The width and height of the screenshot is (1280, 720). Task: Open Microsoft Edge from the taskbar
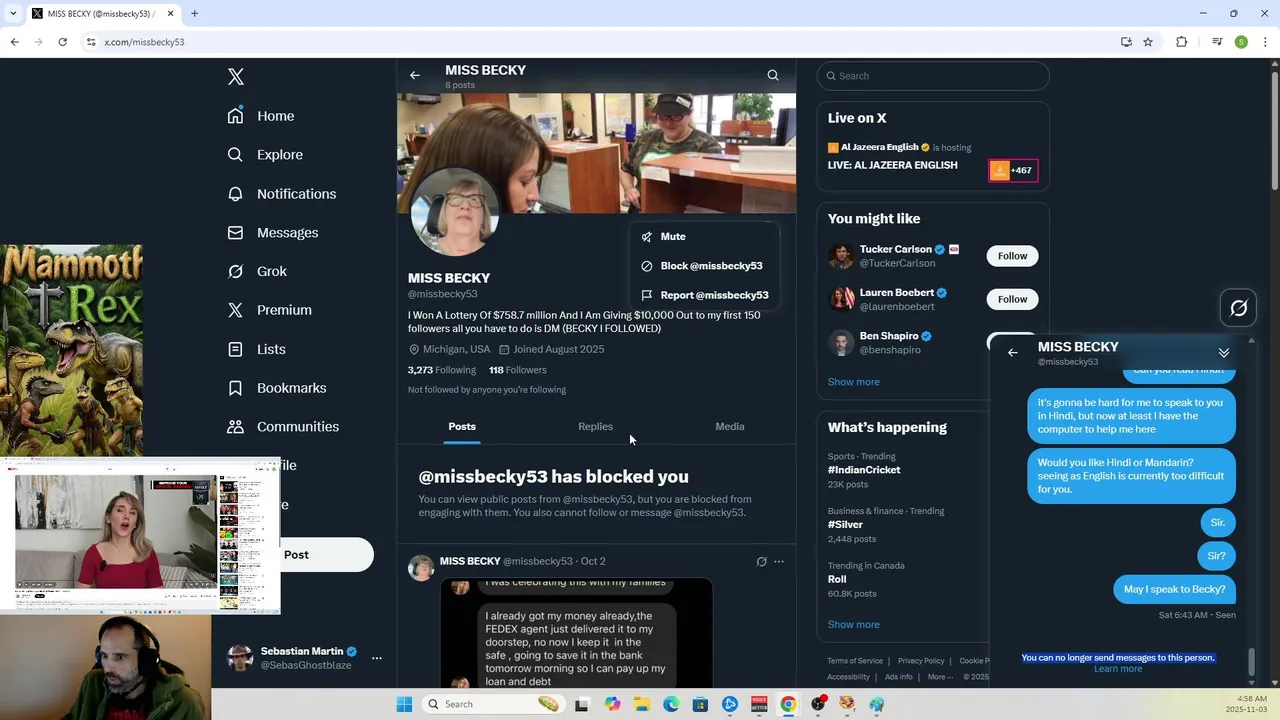coord(671,704)
